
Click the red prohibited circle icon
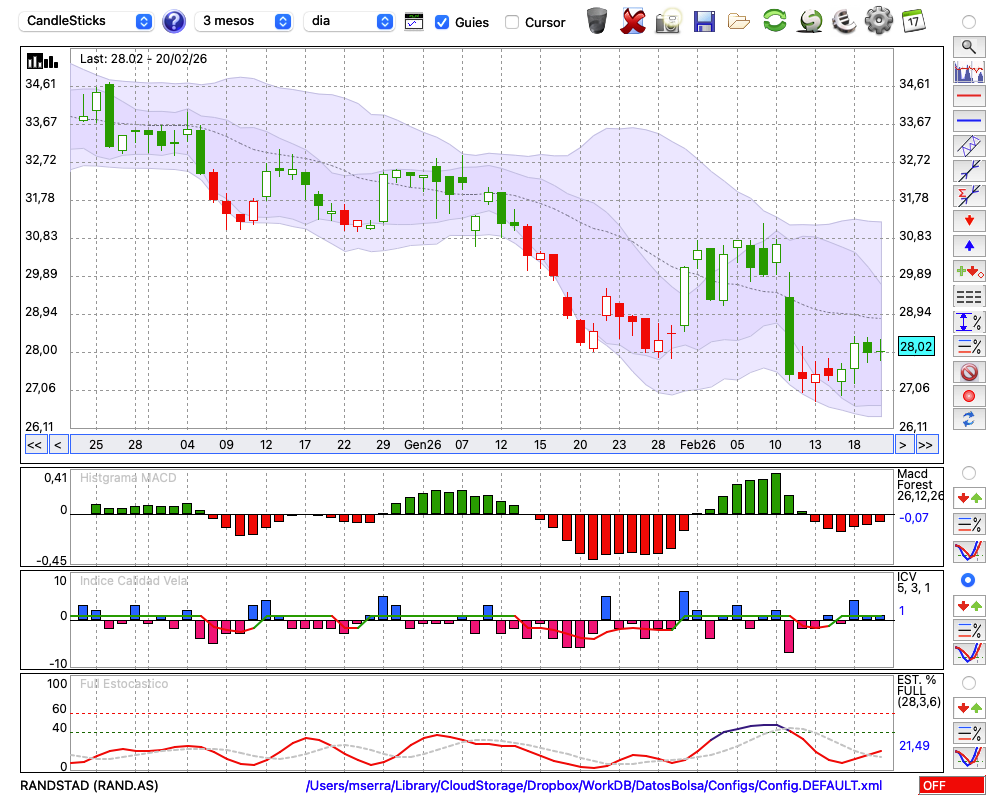[x=968, y=372]
